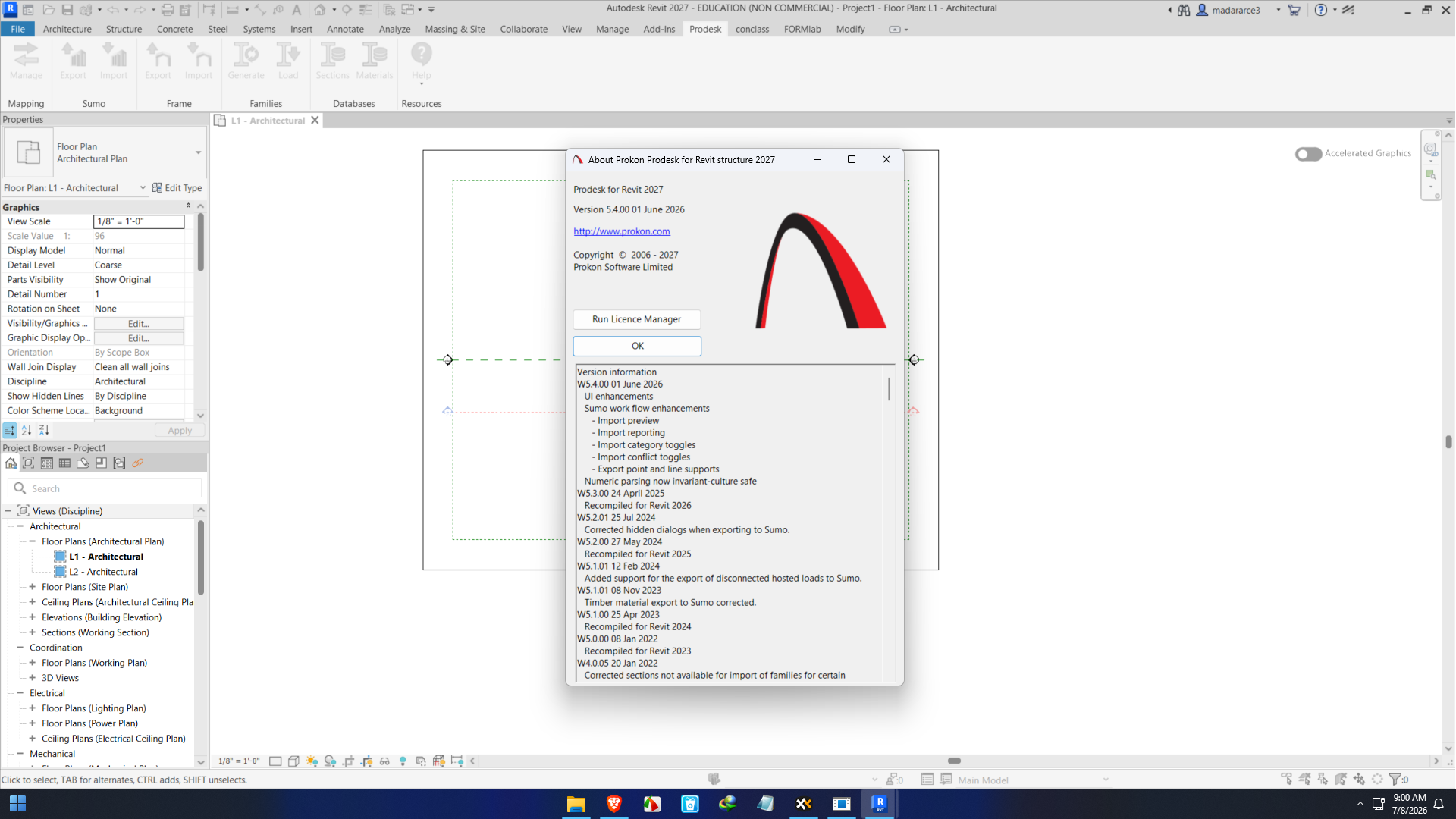Click the binoculars search icon in title bar
Image resolution: width=1456 pixels, height=819 pixels.
coord(1184,10)
